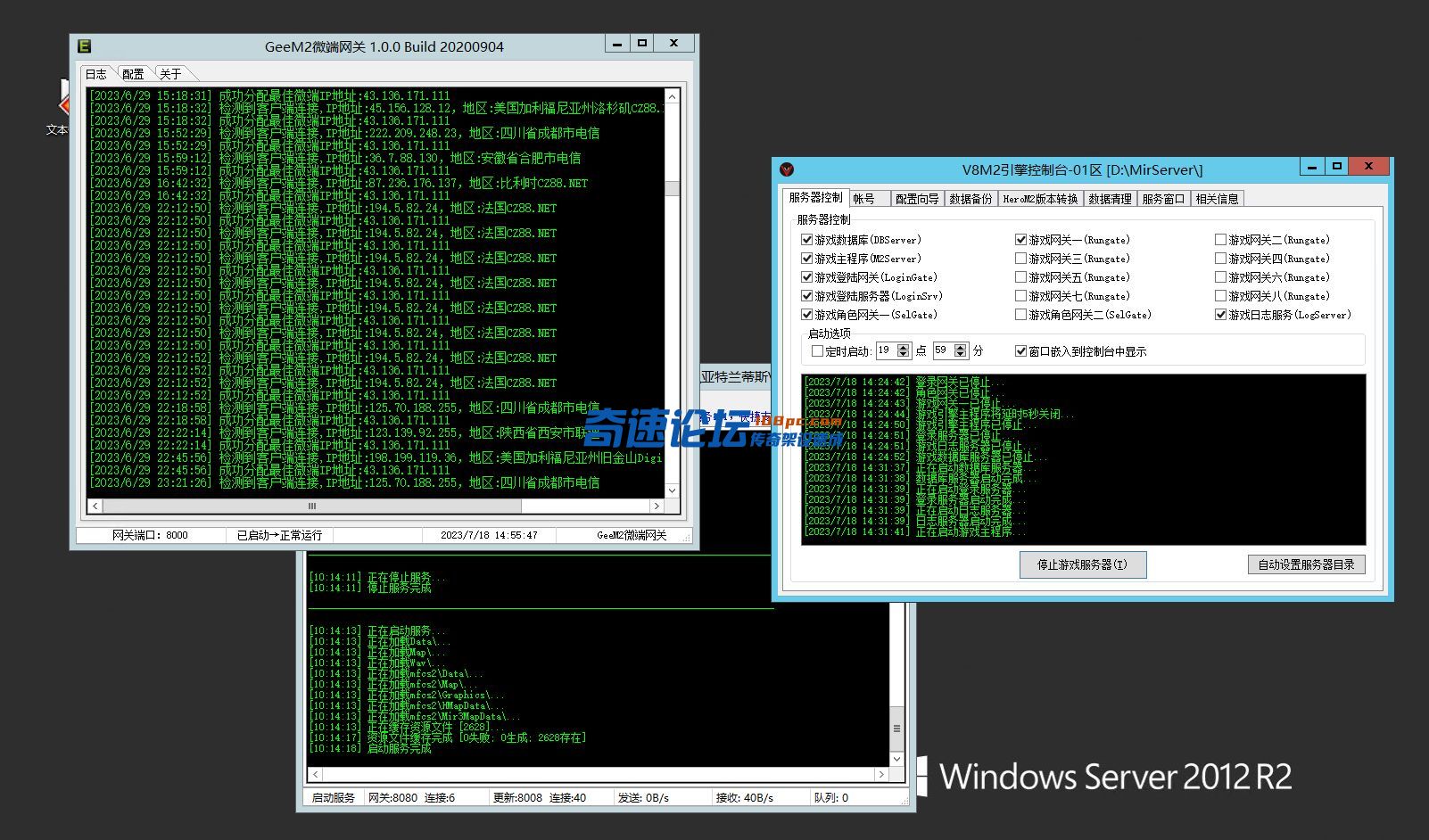Click the V8M2 console red logo icon
The image size is (1429, 840).
pos(787,169)
